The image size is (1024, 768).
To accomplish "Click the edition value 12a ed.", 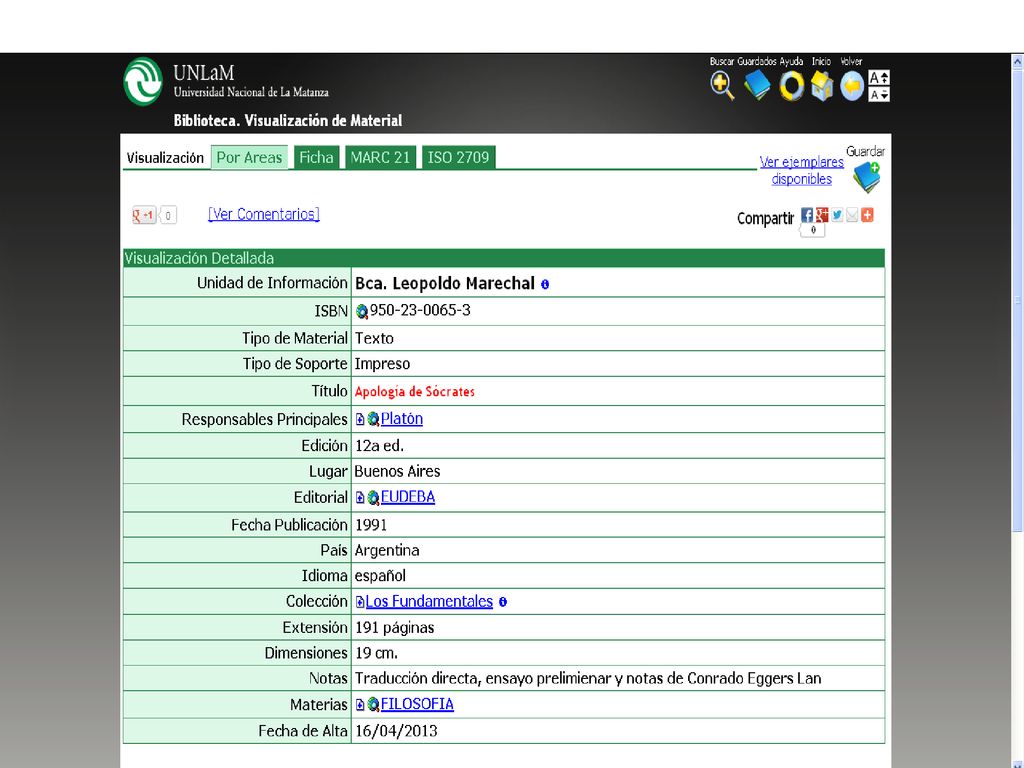I will [379, 446].
